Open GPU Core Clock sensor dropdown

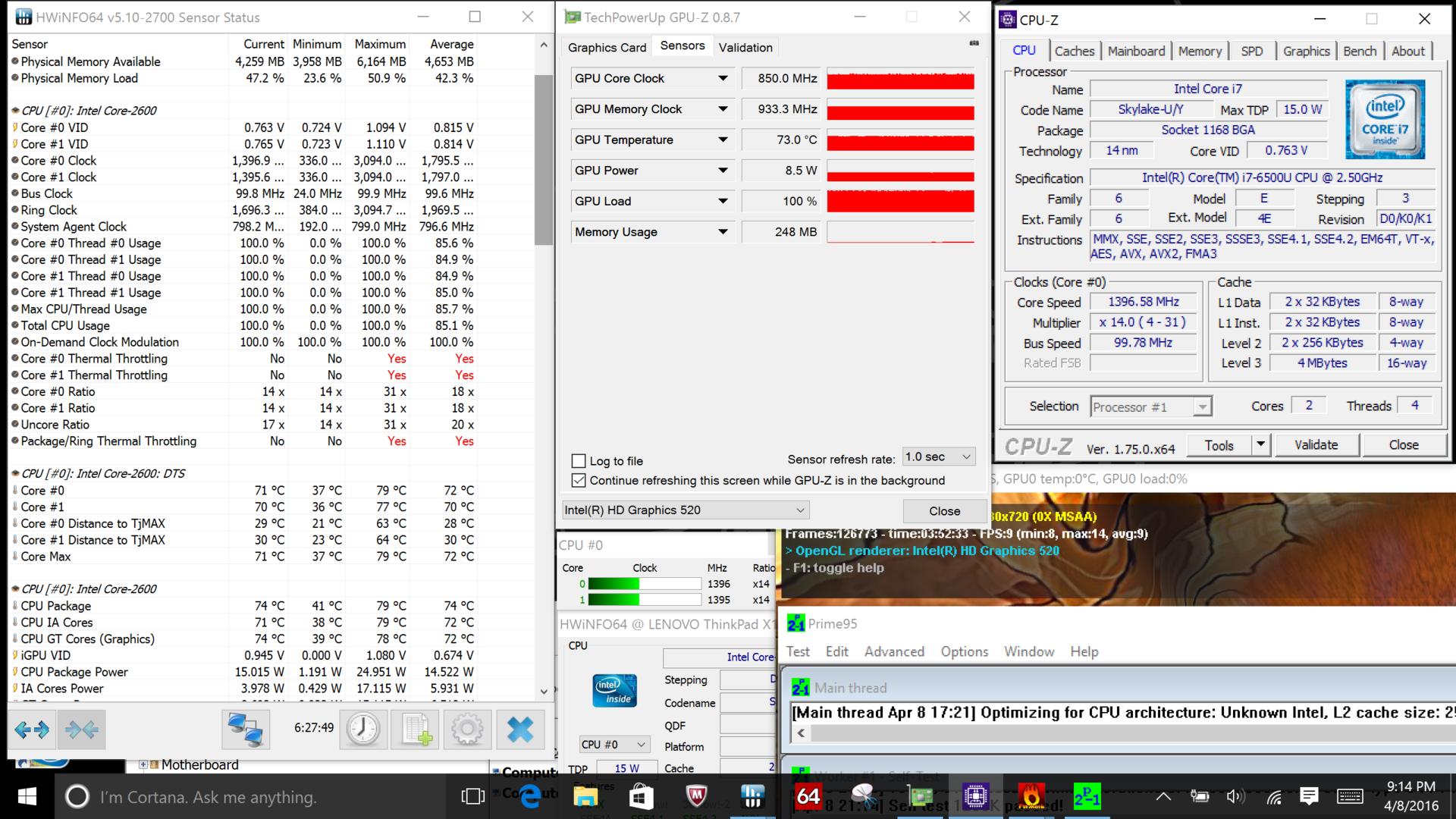click(x=723, y=78)
